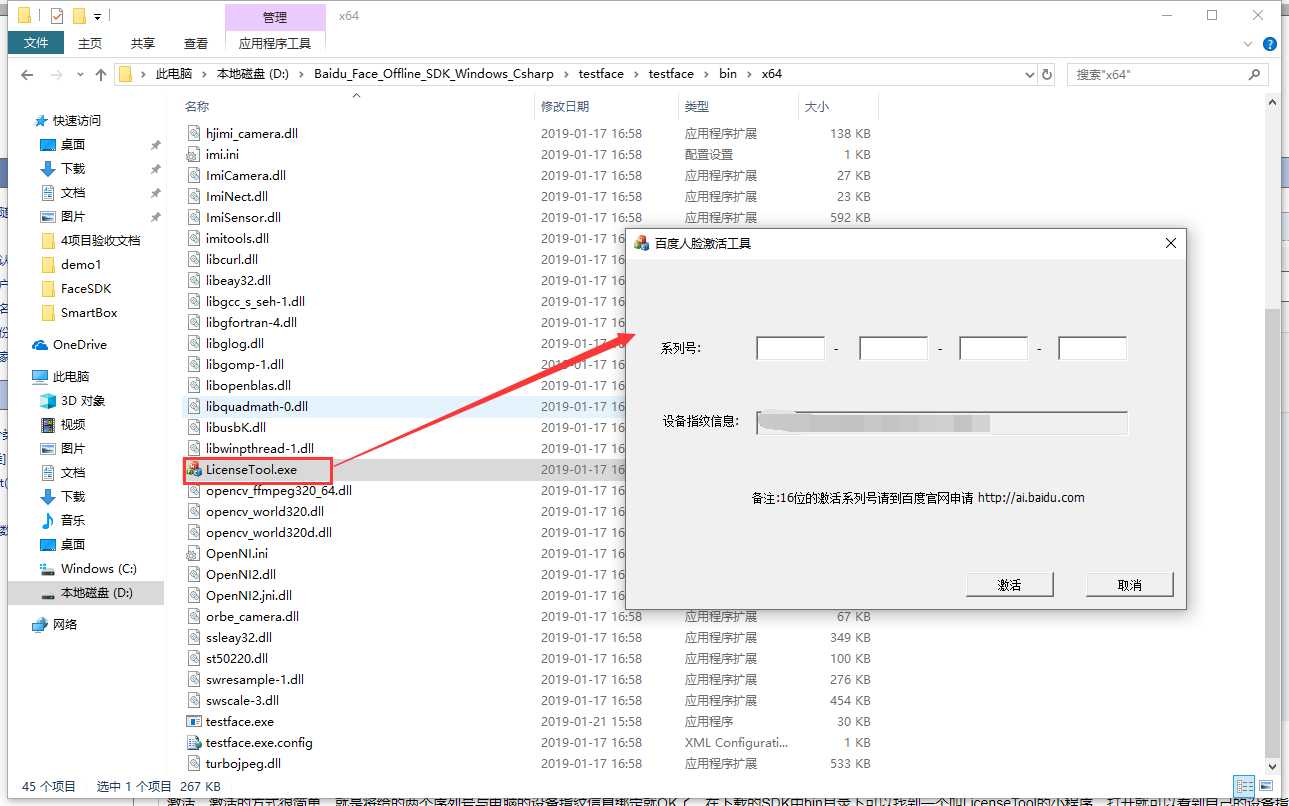Select opencv_world320.dll file

click(x=264, y=511)
